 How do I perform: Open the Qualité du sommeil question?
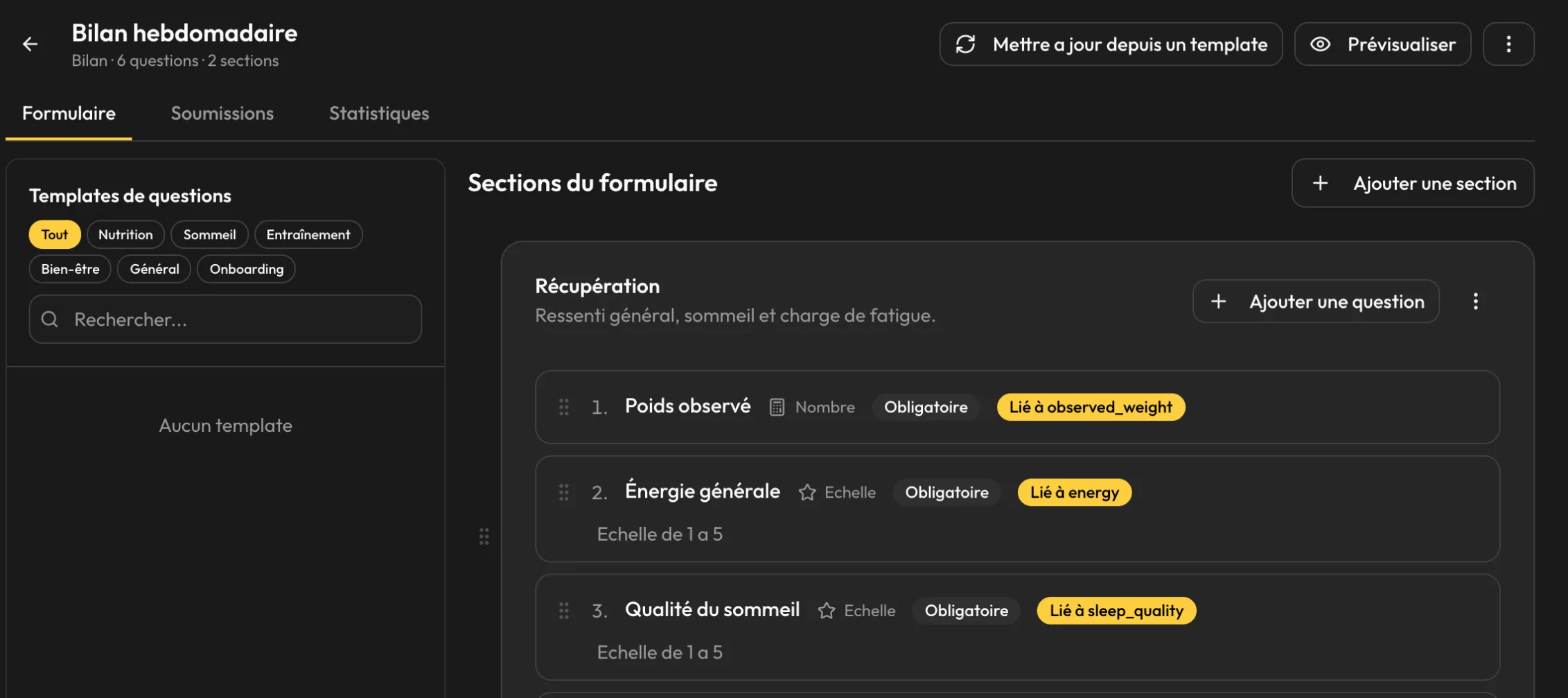pyautogui.click(x=1017, y=627)
